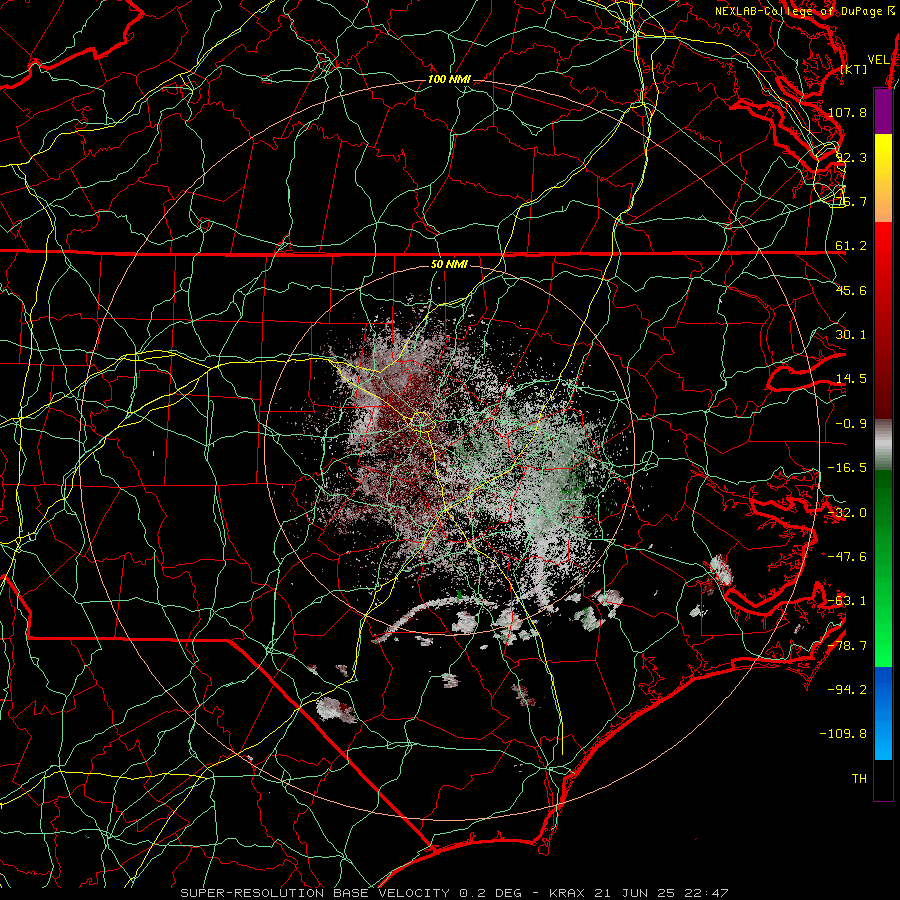This screenshot has width=900, height=900.
Task: Select the -16.5 velocity value
Action: tap(847, 468)
